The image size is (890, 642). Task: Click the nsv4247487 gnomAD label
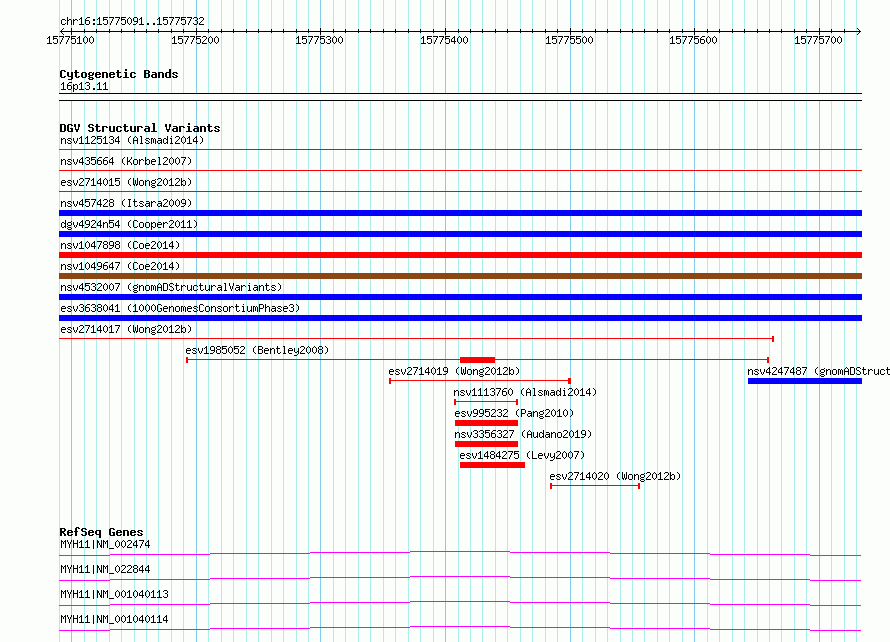(x=818, y=371)
